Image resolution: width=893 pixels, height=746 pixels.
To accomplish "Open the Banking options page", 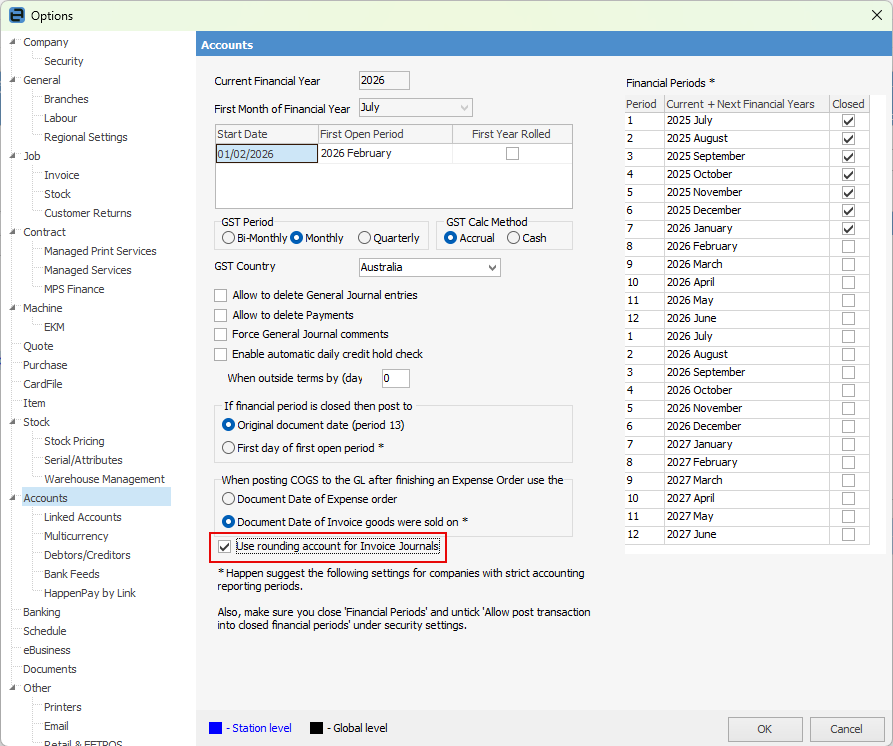I will (x=42, y=612).
